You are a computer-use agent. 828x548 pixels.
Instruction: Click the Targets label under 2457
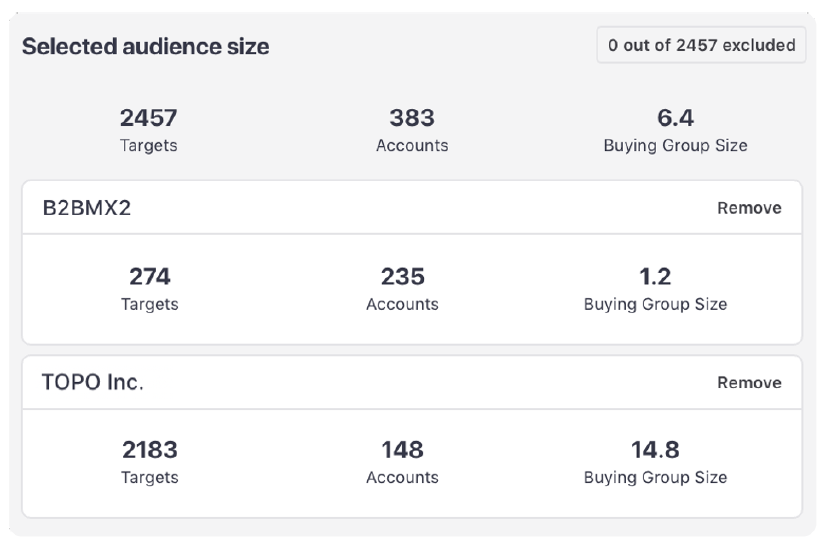[x=149, y=146]
